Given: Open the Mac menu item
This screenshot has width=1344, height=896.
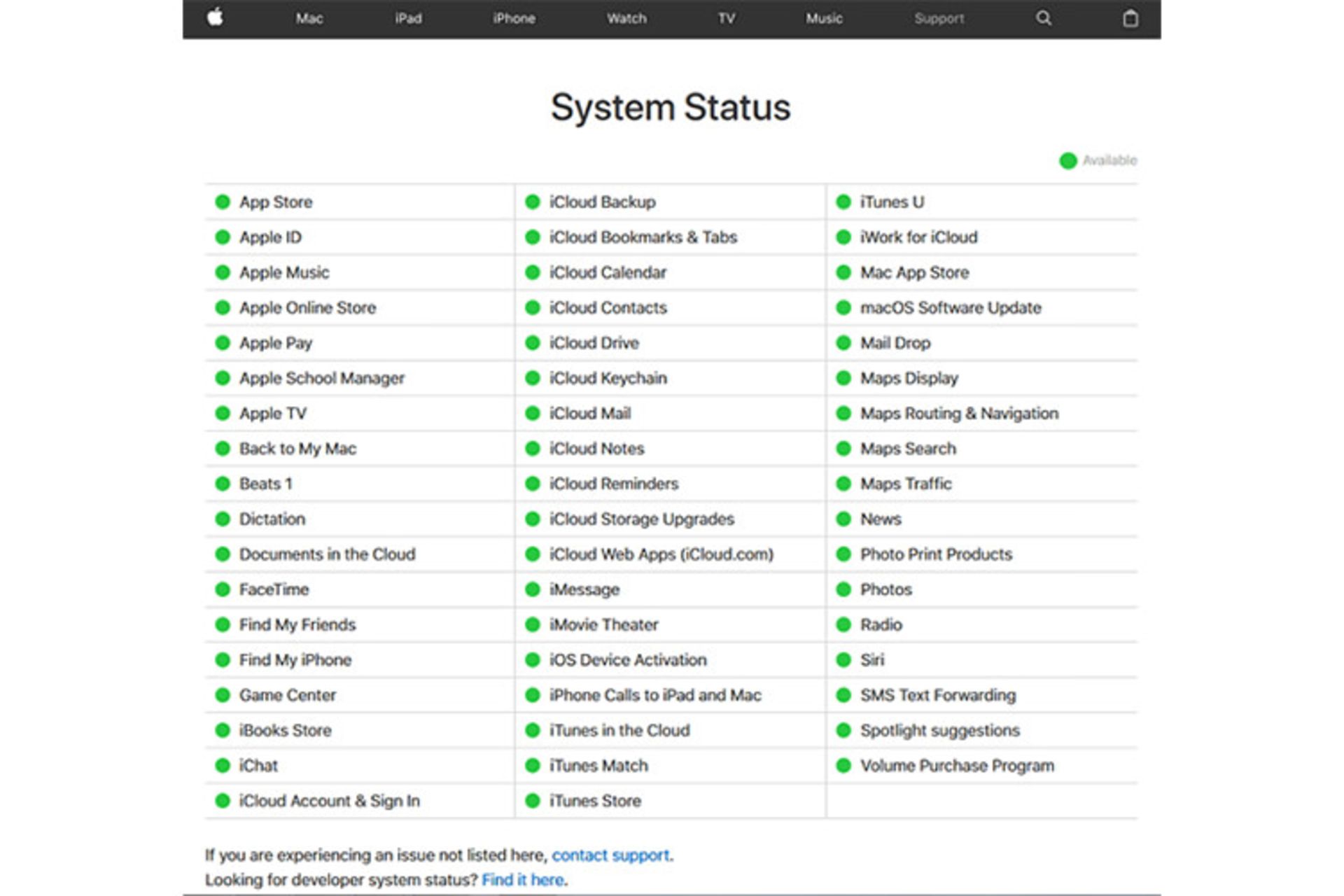Looking at the screenshot, I should [309, 19].
